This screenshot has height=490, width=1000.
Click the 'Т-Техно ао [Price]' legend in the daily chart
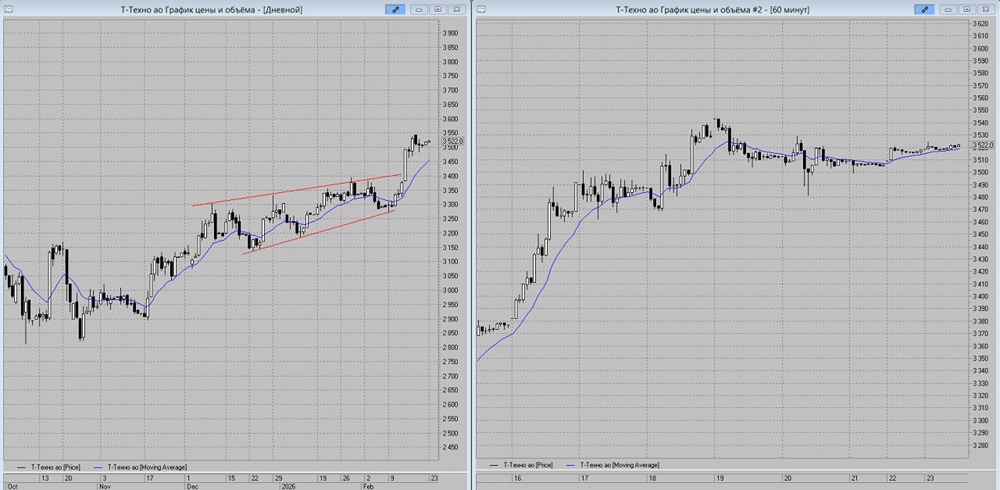pyautogui.click(x=48, y=467)
